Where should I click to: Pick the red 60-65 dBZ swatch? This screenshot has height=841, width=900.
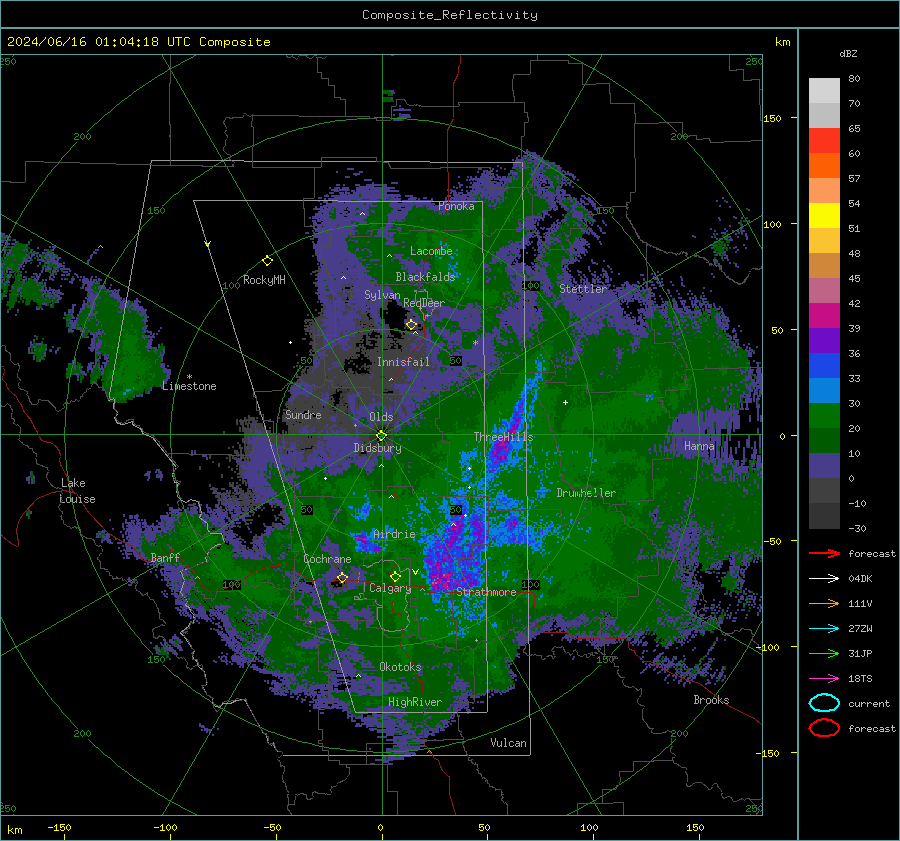coord(824,141)
